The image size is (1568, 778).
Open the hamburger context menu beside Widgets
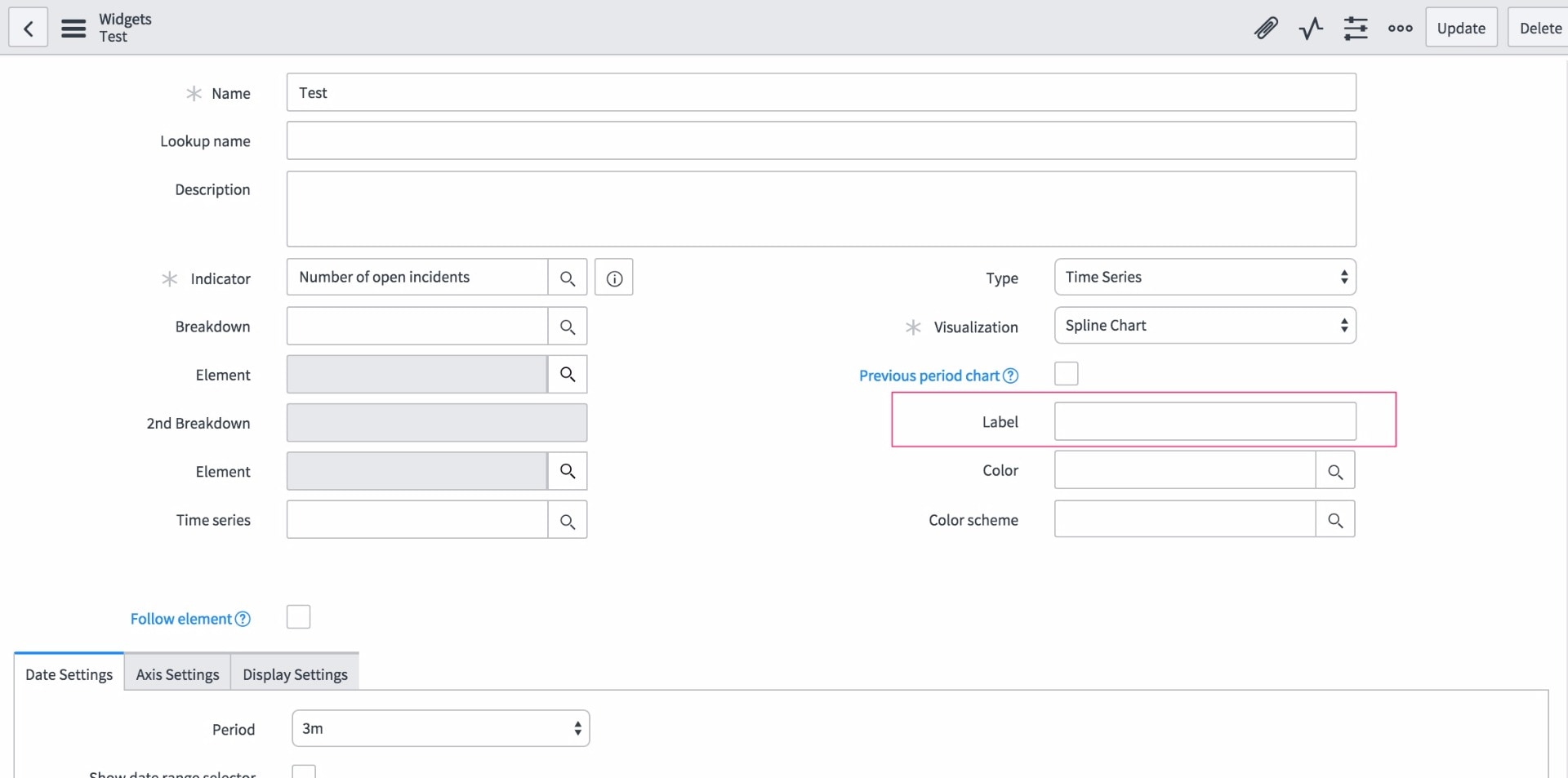coord(73,27)
